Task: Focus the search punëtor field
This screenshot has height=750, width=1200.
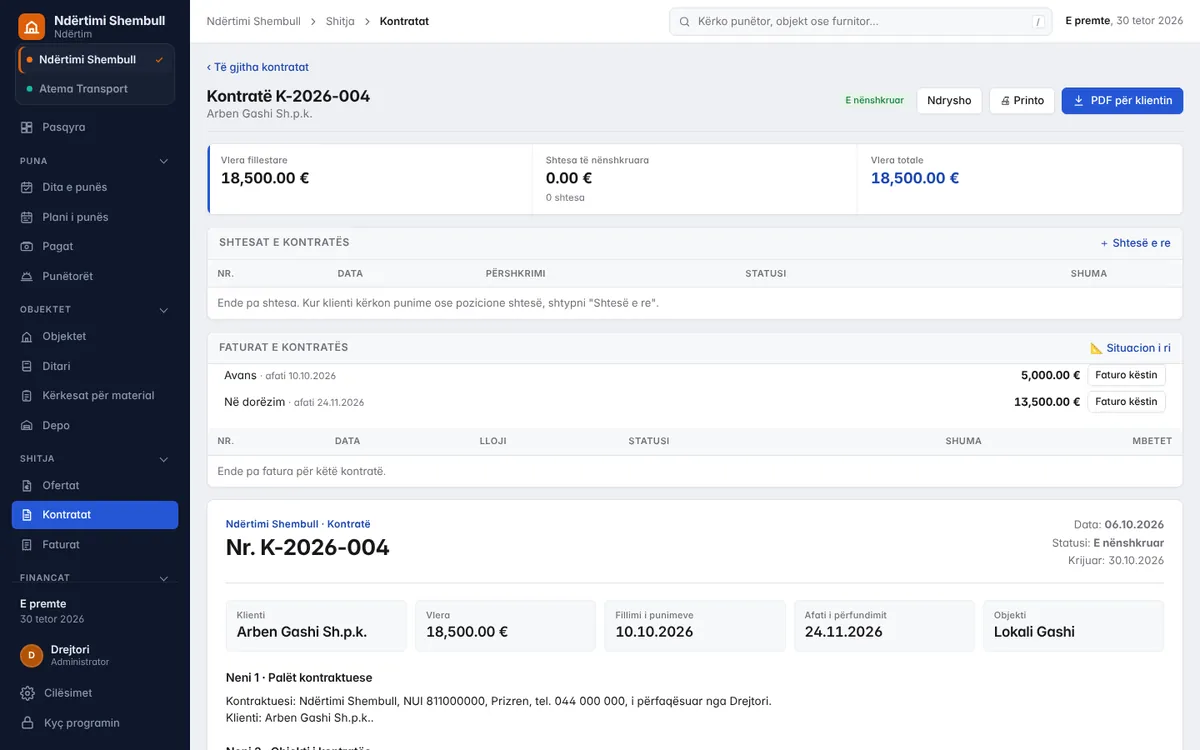Action: click(x=860, y=21)
